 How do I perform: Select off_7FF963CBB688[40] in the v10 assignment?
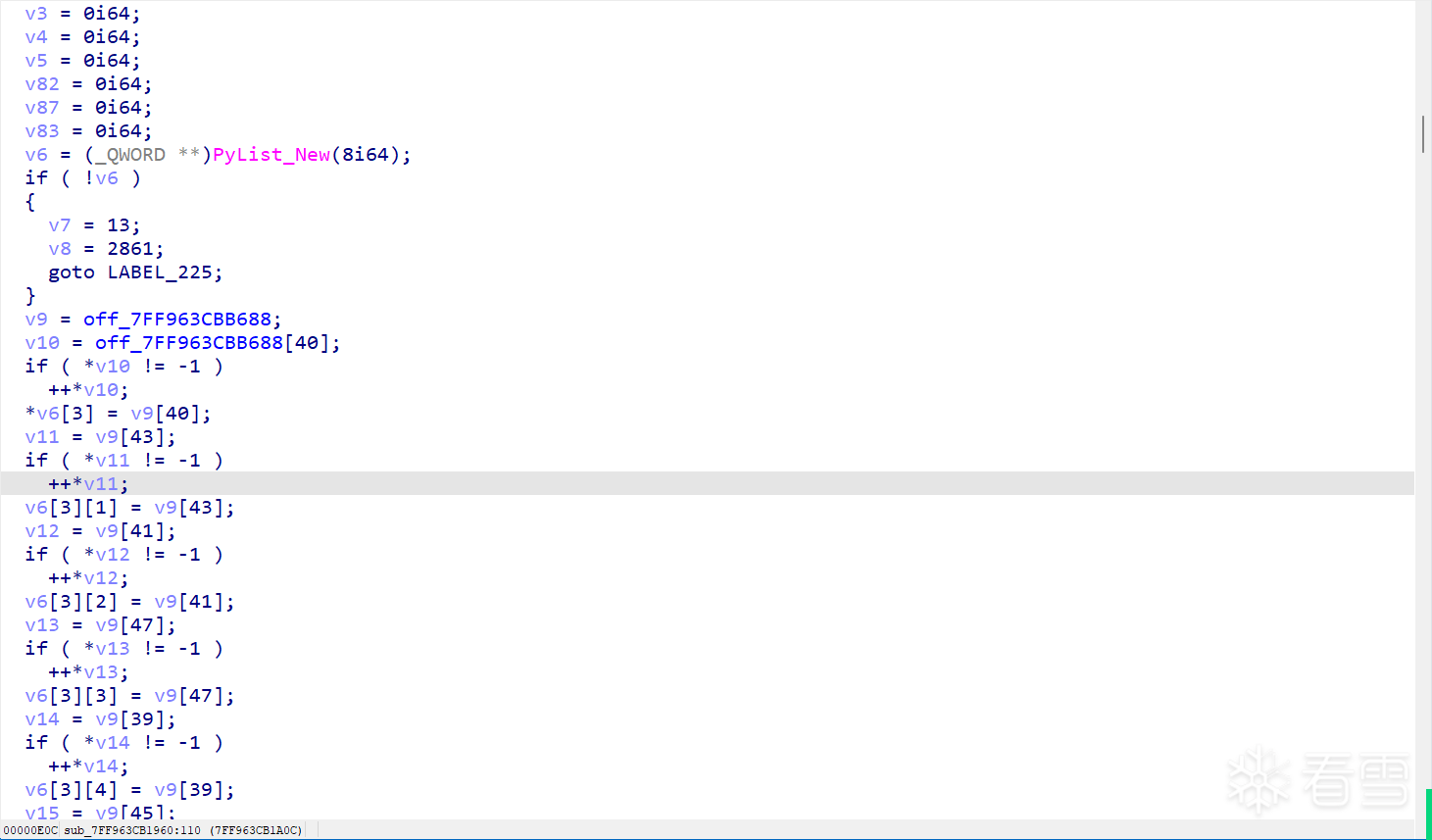212,343
